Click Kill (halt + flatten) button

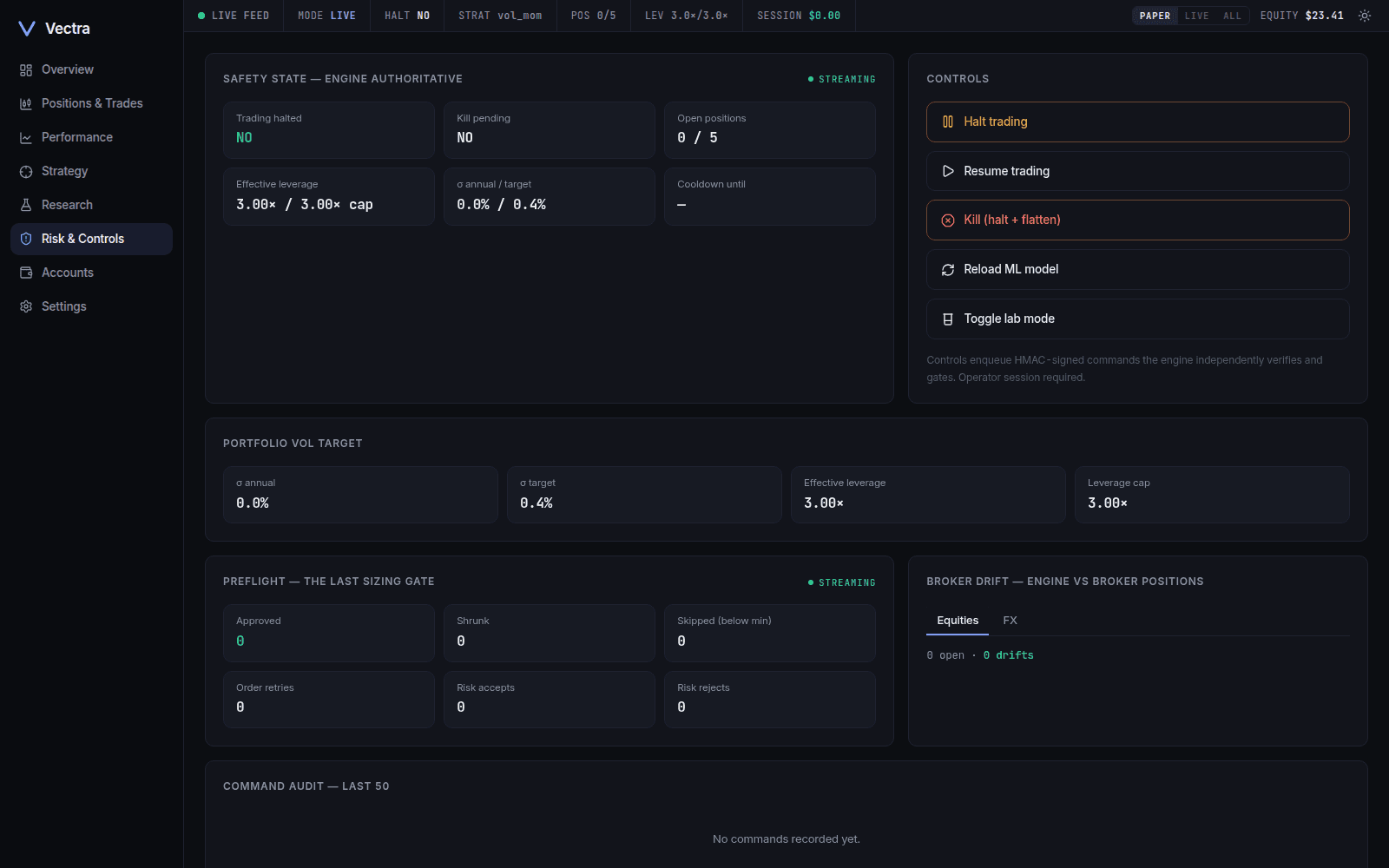[x=1138, y=220]
